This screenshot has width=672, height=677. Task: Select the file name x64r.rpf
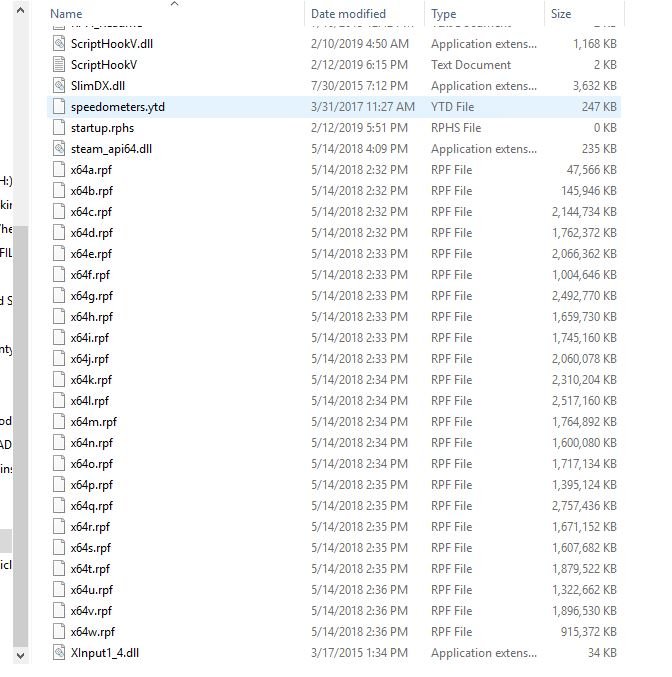(x=90, y=527)
